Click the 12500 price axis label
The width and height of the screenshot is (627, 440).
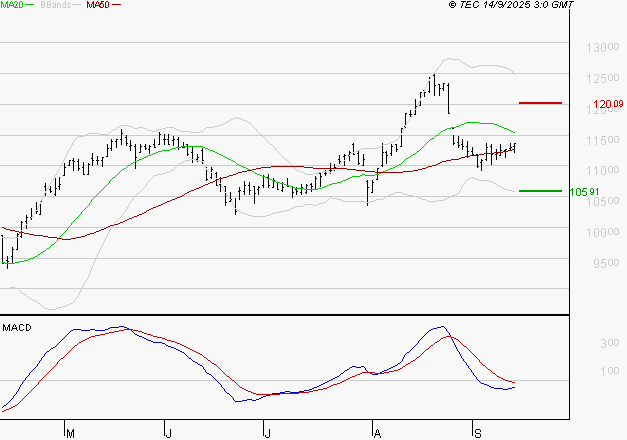603,78
